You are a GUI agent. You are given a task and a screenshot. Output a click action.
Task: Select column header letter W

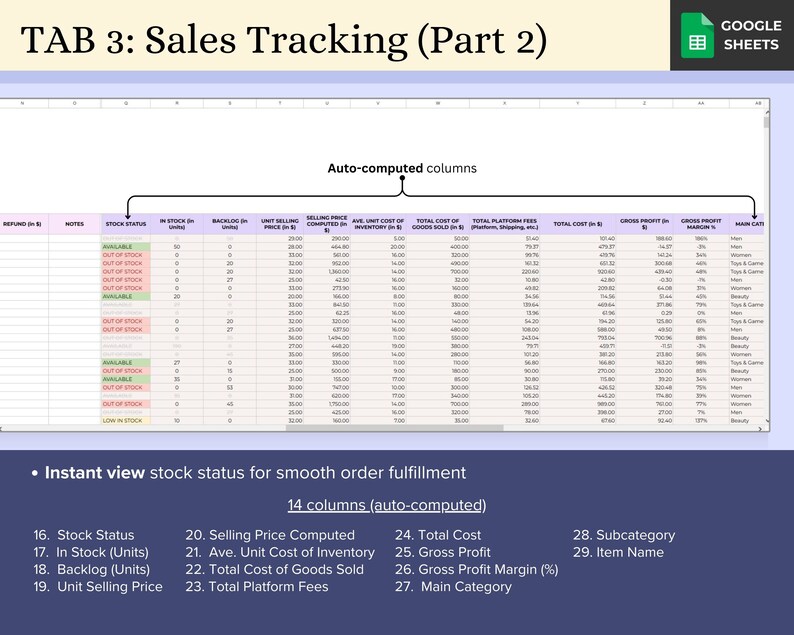[x=438, y=103]
